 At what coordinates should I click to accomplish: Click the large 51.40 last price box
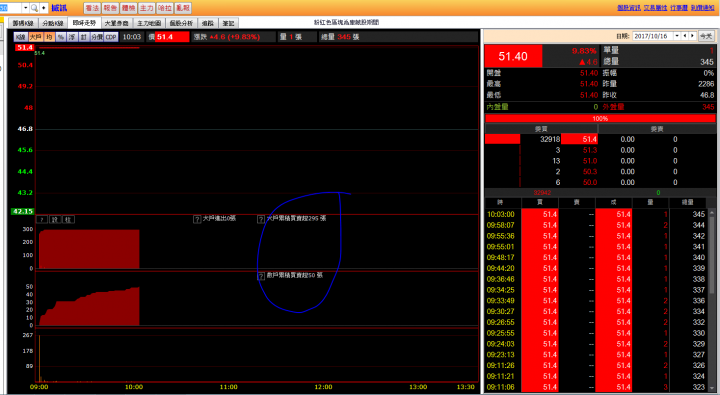(513, 56)
